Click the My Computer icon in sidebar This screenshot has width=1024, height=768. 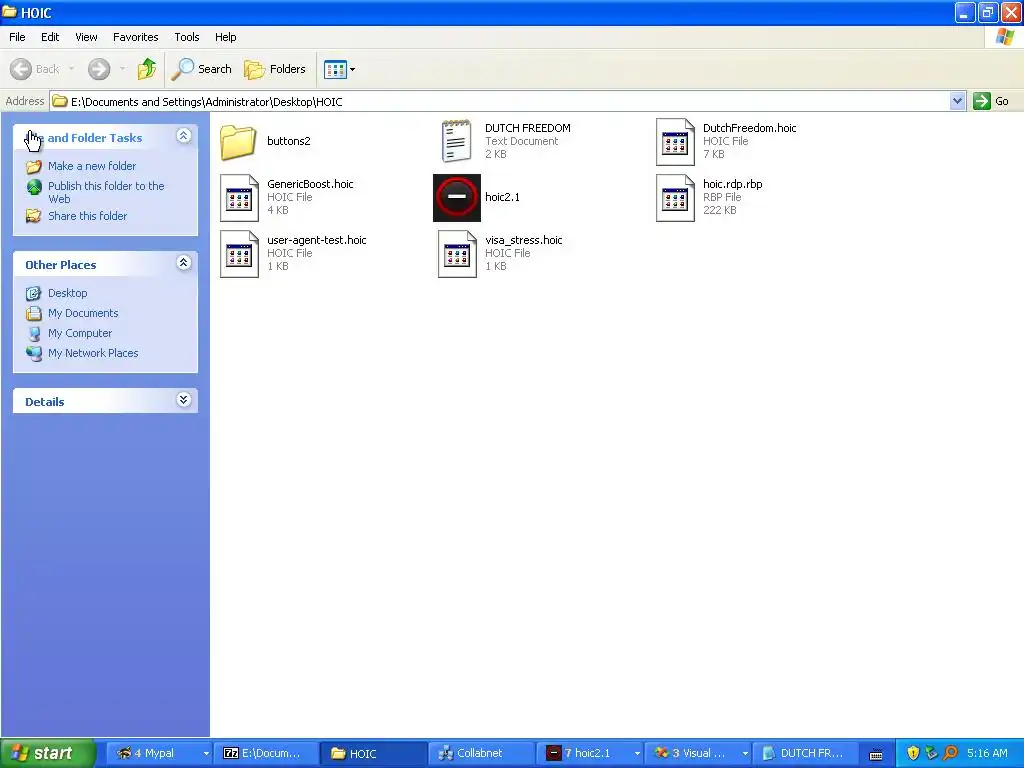pos(34,334)
